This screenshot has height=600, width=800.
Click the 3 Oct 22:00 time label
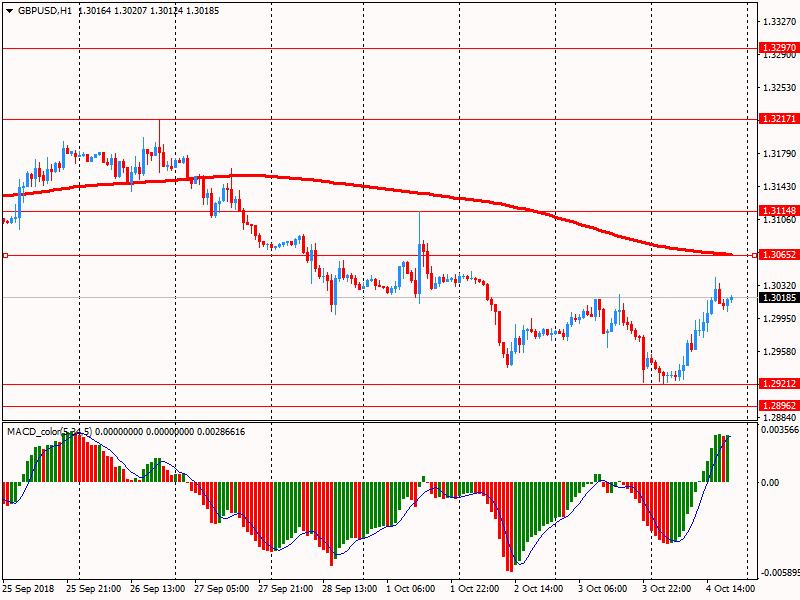coord(667,588)
